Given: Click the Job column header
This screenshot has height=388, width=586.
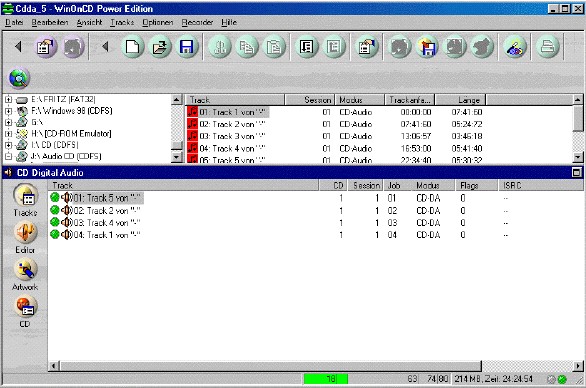Looking at the screenshot, I should pos(397,185).
